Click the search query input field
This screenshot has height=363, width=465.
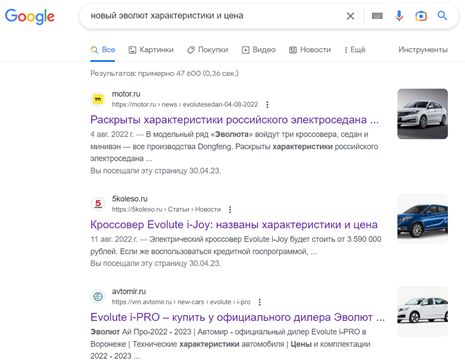[x=213, y=16]
